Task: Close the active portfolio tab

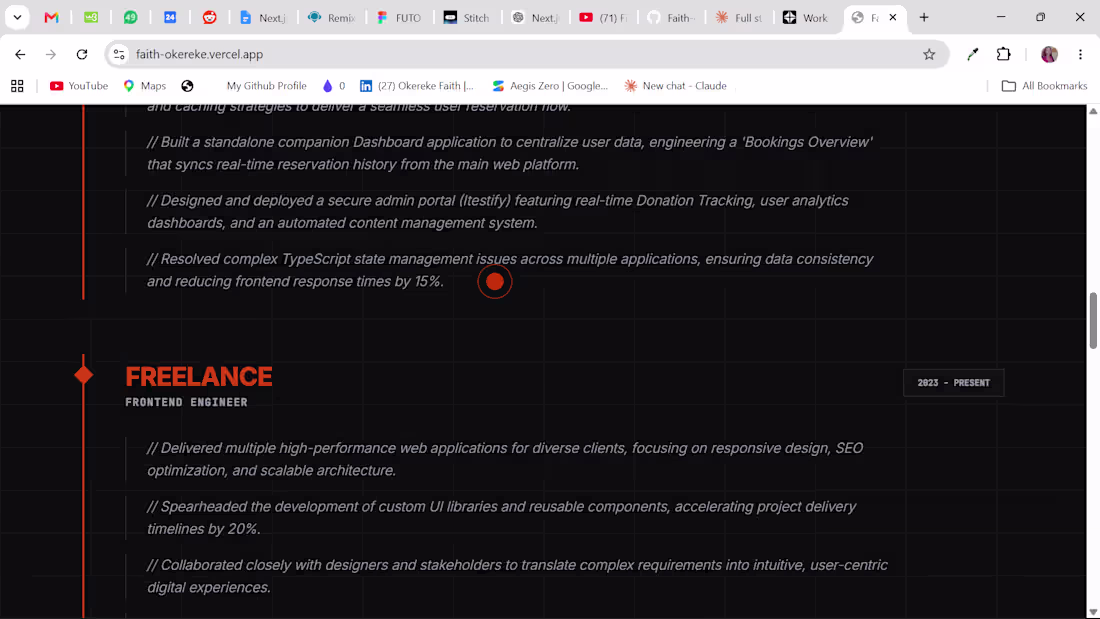Action: [x=893, y=18]
